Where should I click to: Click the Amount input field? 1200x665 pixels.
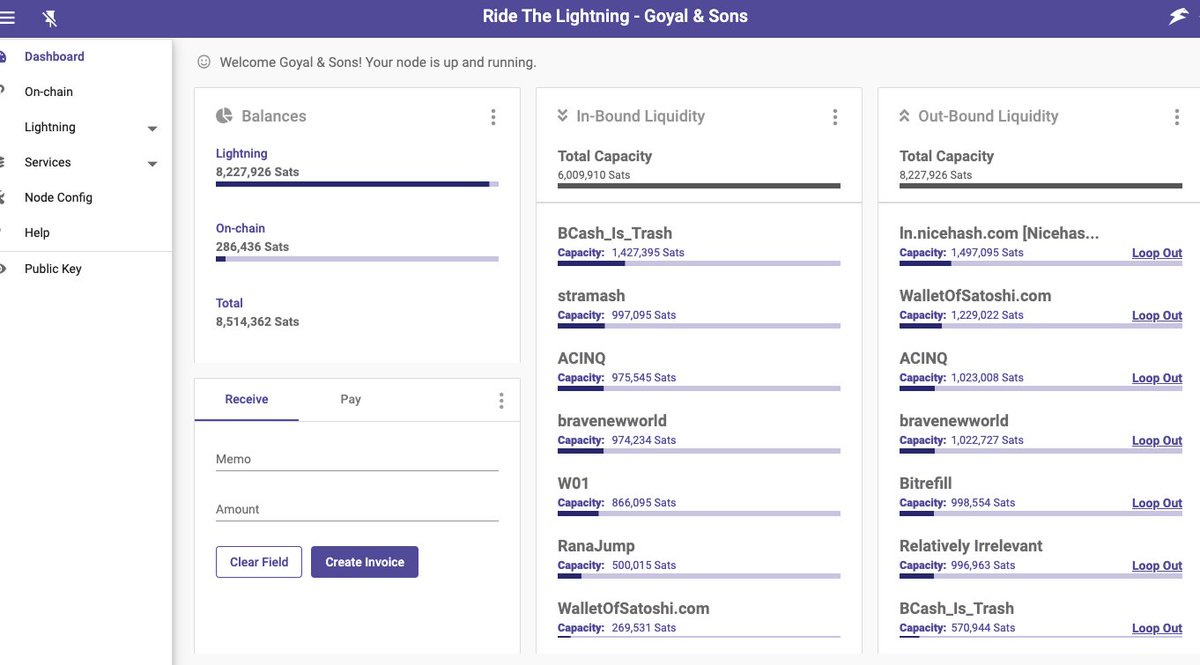pyautogui.click(x=357, y=509)
